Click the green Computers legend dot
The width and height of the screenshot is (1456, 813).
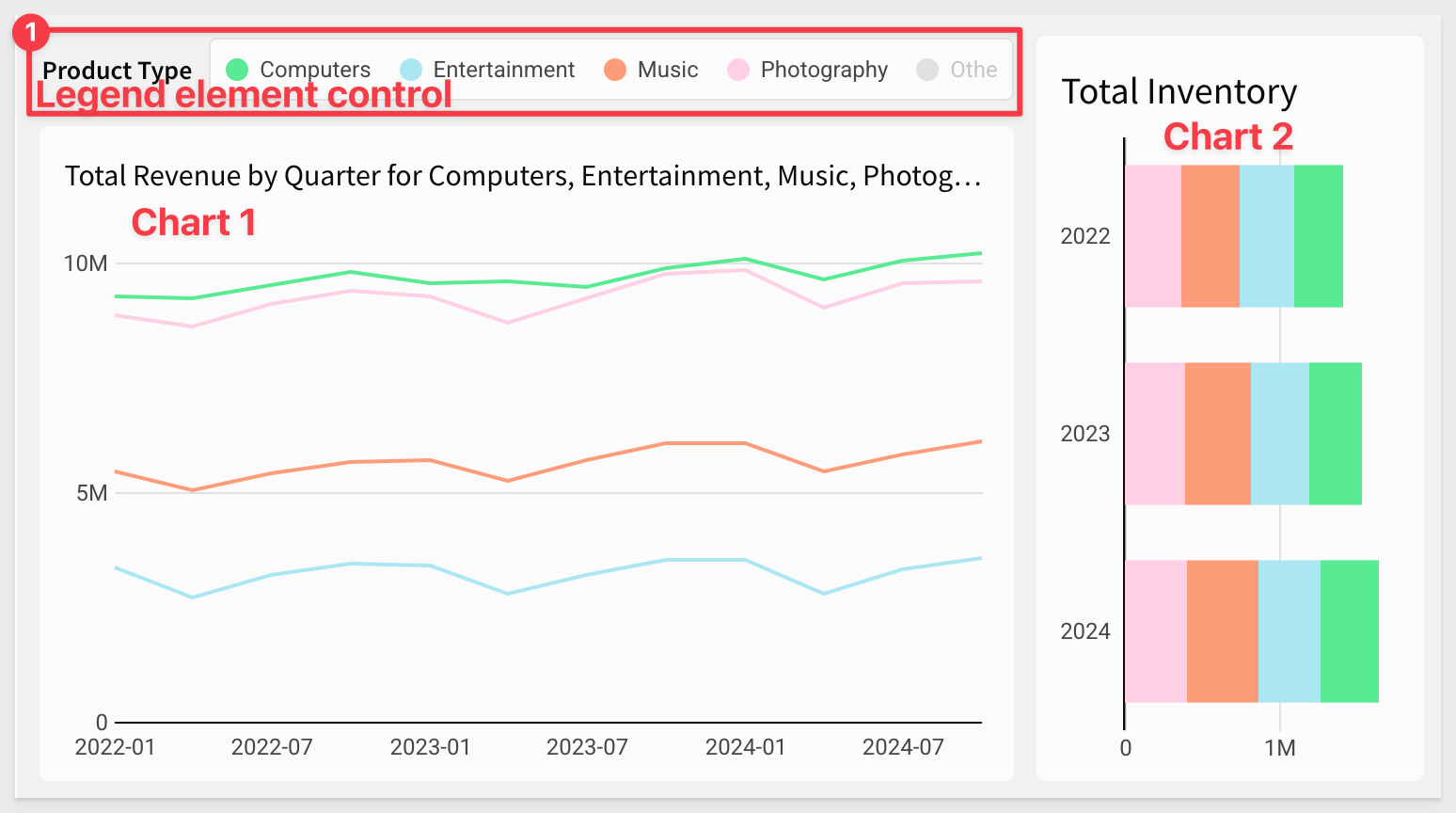click(237, 70)
